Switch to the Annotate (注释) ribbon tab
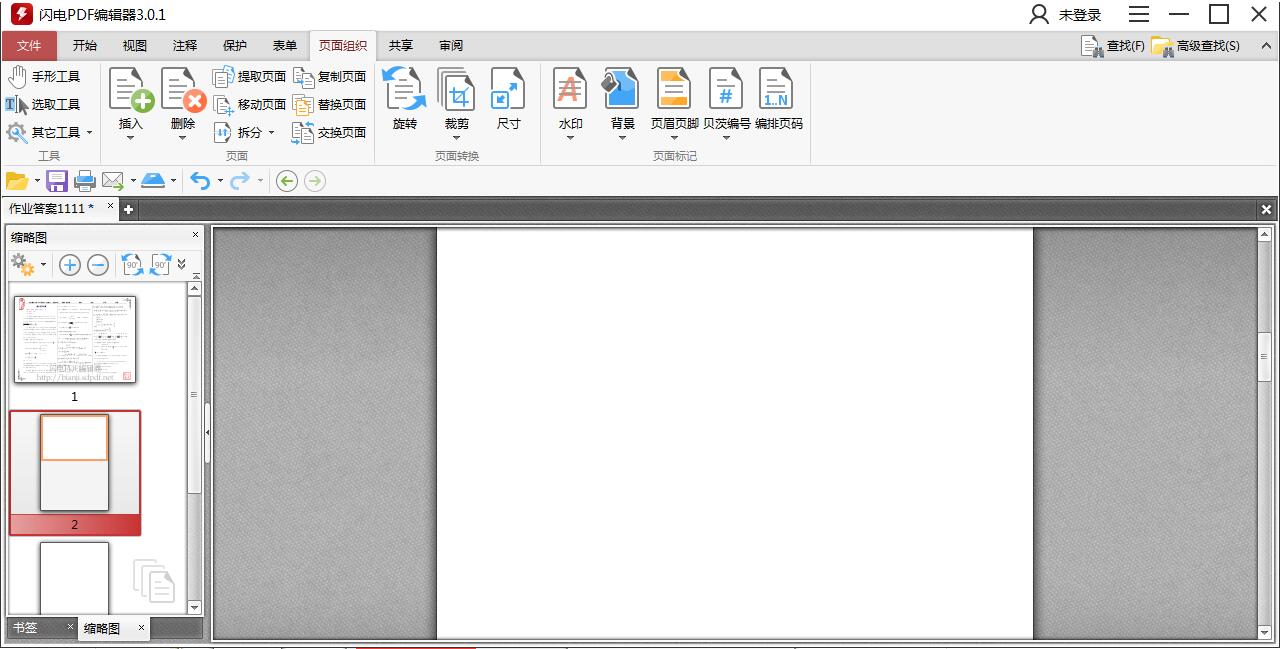 (185, 46)
